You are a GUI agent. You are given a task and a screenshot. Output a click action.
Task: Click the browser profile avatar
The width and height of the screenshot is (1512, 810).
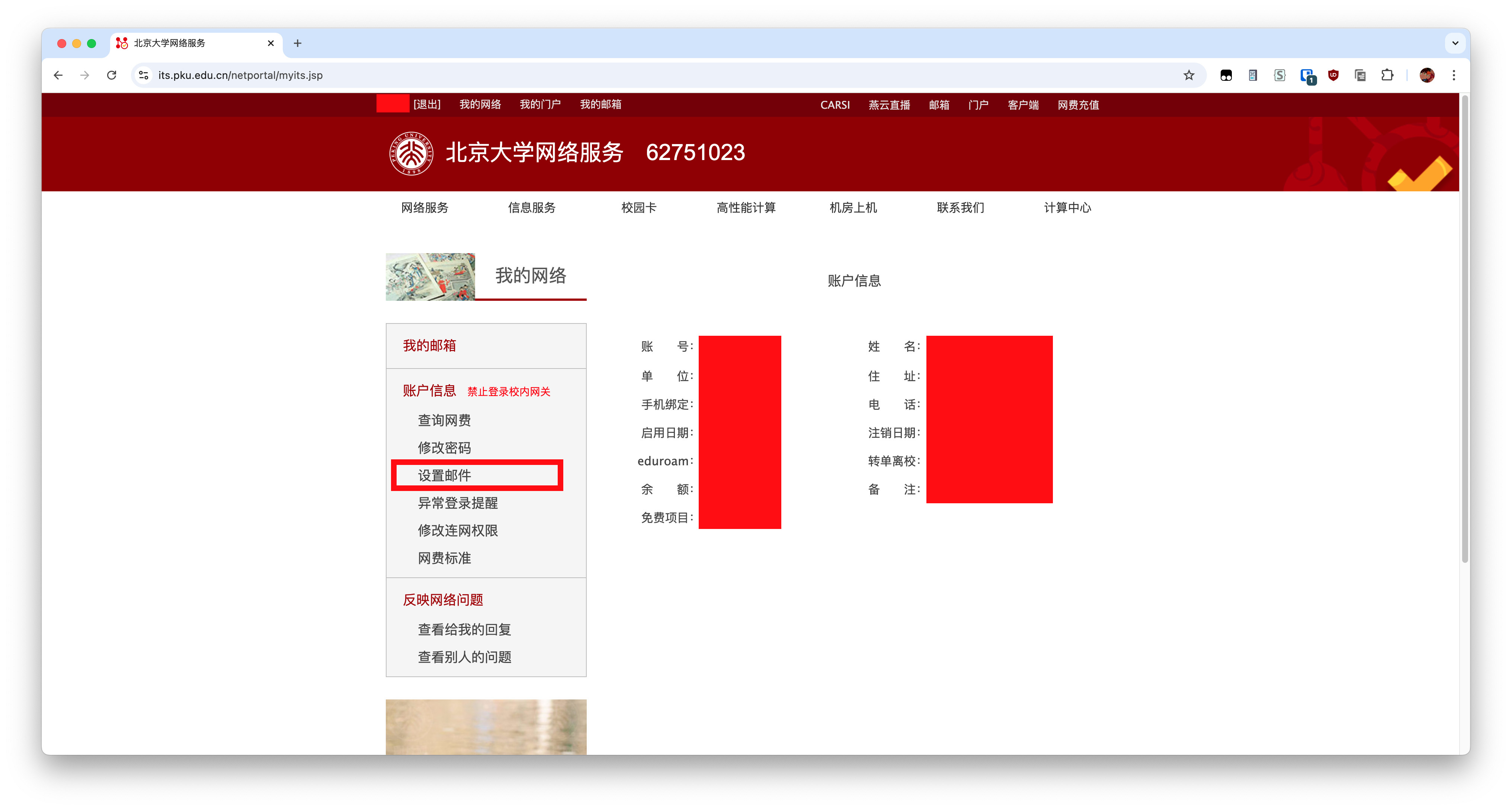click(x=1427, y=75)
